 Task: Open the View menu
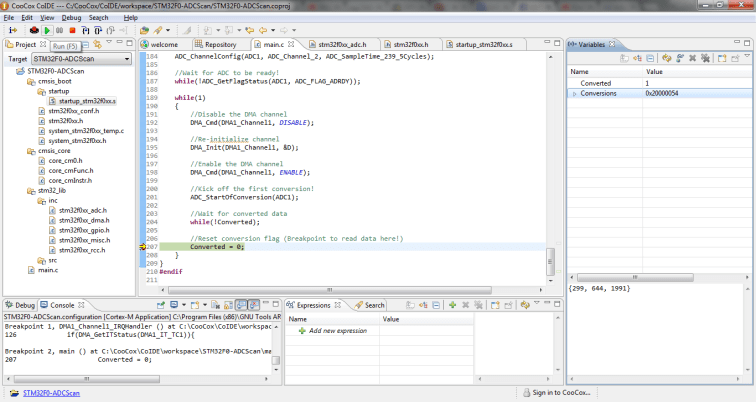click(47, 18)
